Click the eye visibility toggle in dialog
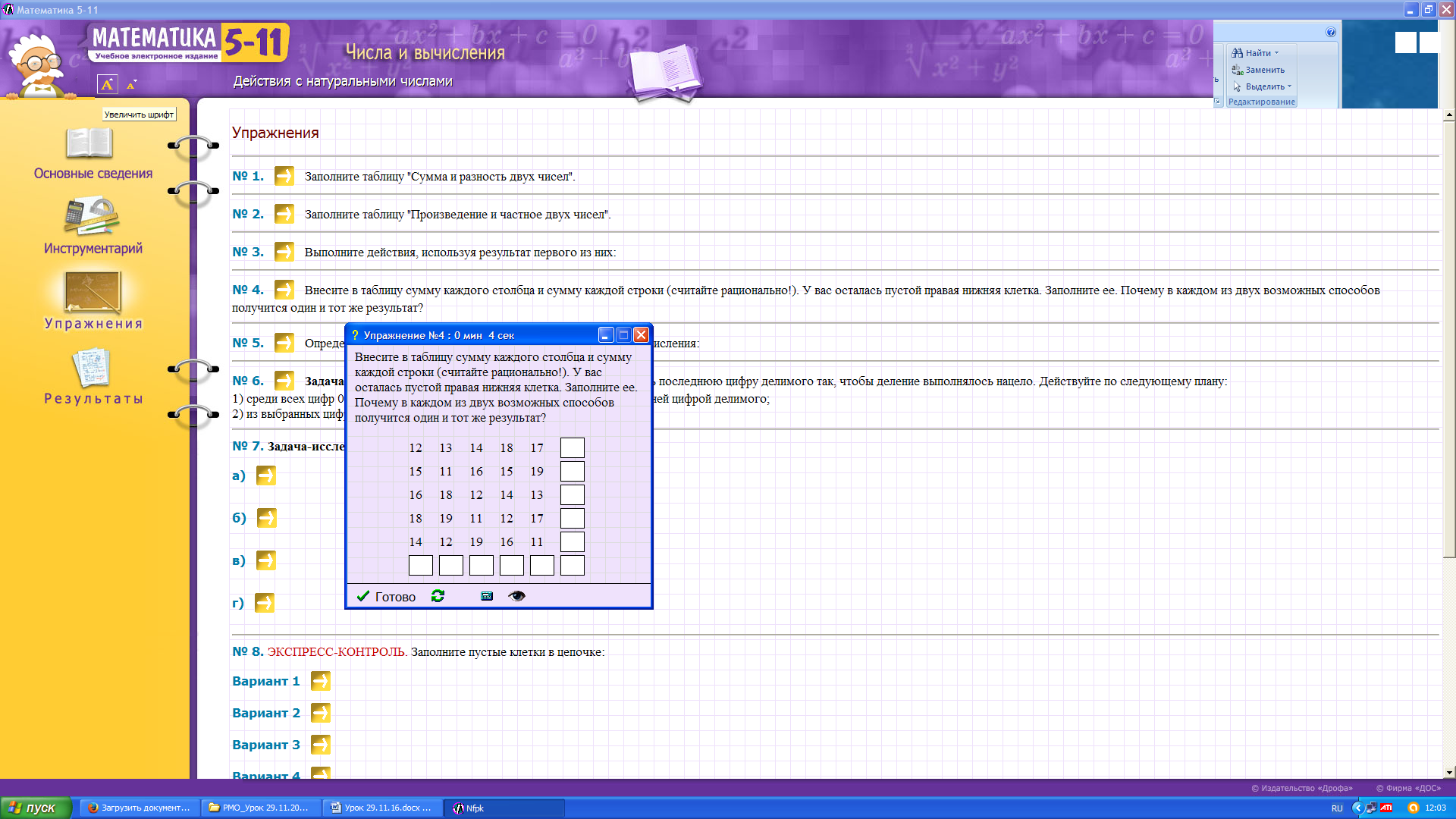 point(517,596)
